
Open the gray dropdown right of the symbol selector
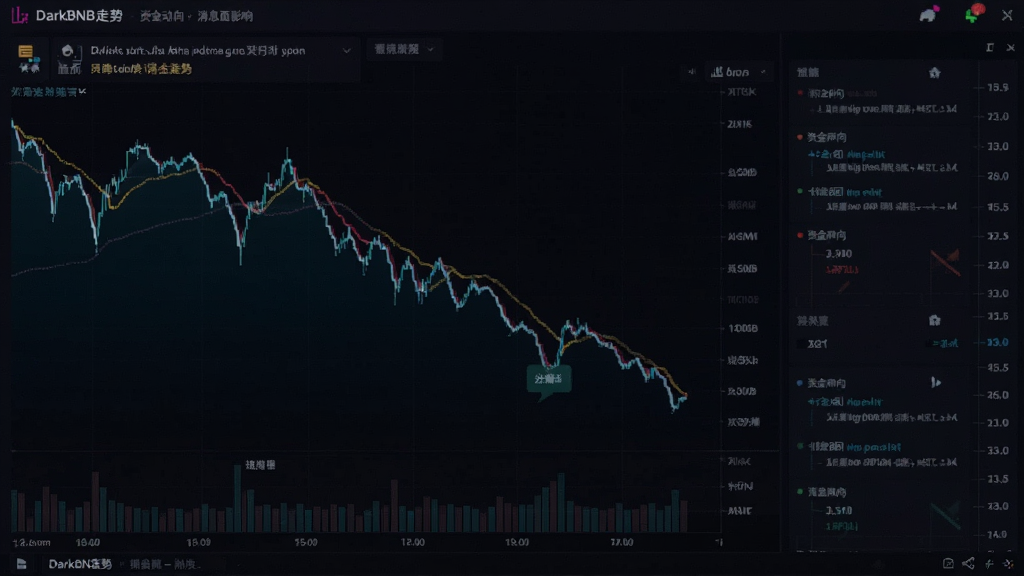(x=404, y=49)
